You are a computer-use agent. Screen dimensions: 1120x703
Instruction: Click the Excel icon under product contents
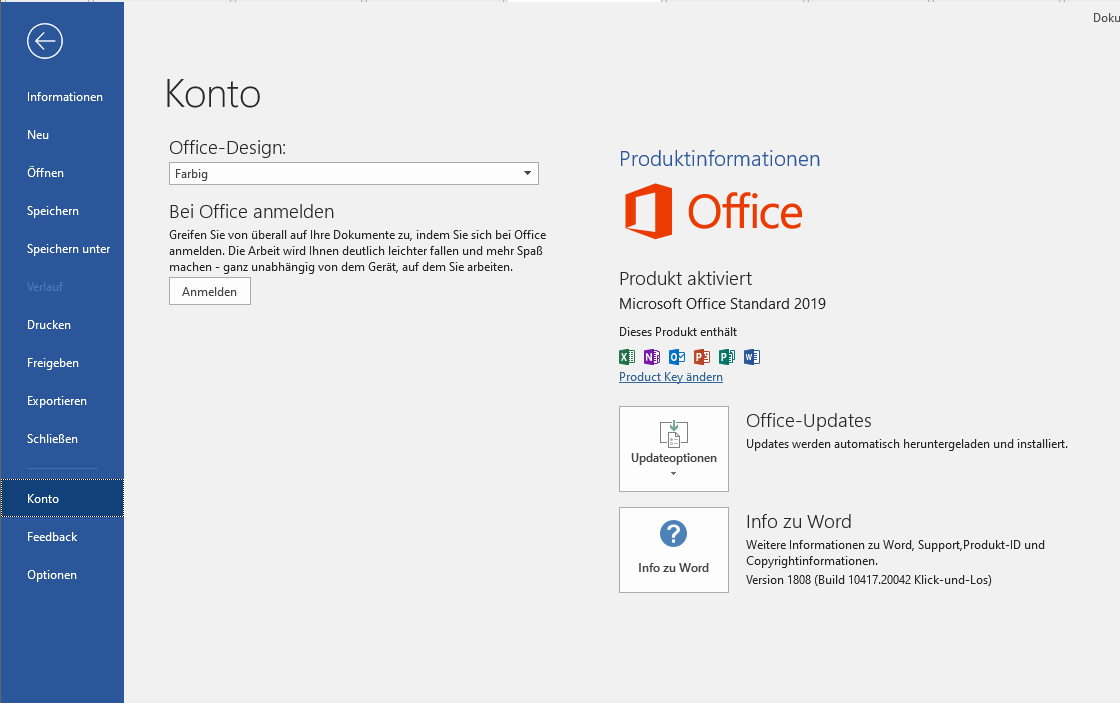[627, 357]
